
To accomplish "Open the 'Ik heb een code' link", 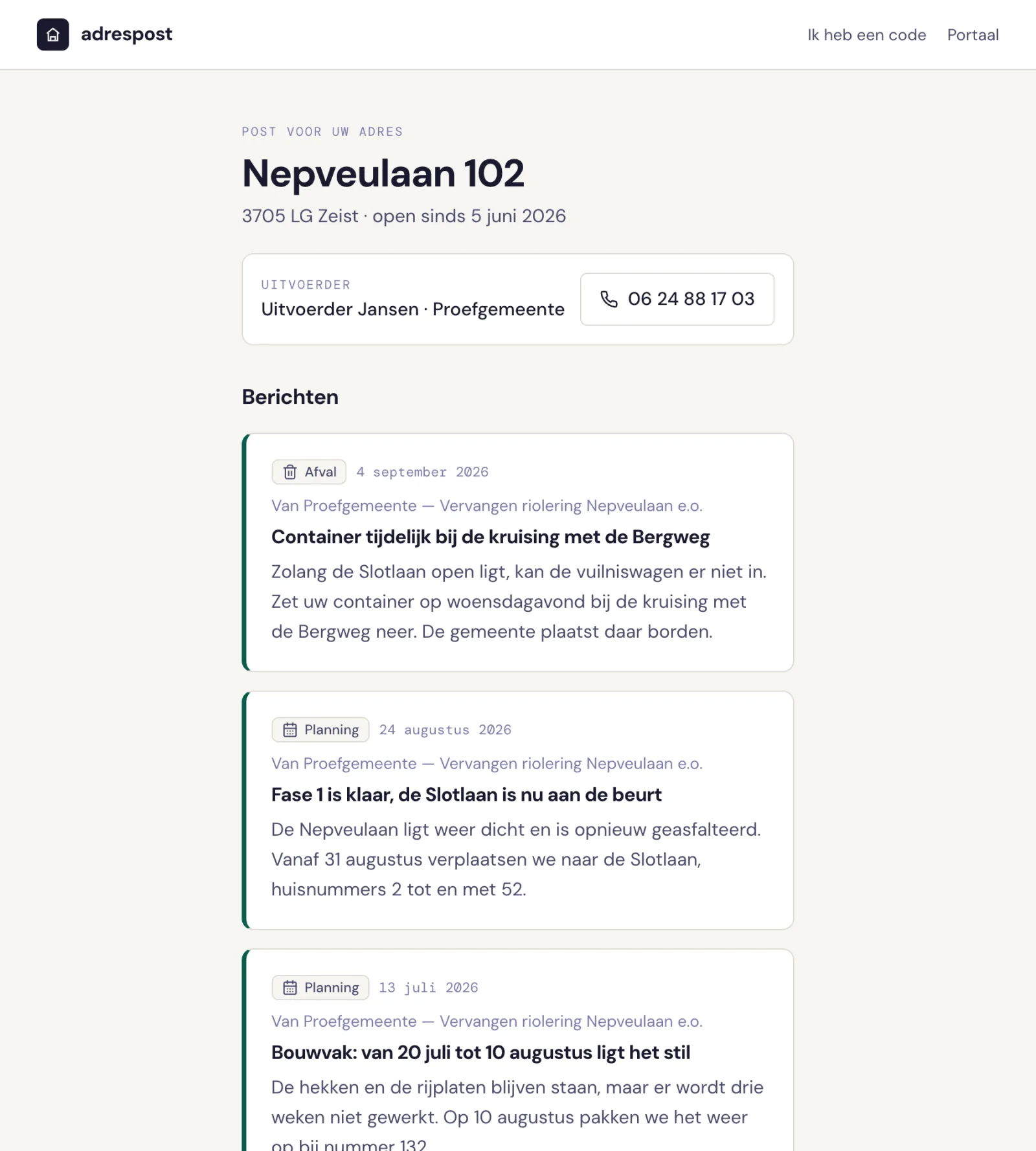I will click(866, 35).
